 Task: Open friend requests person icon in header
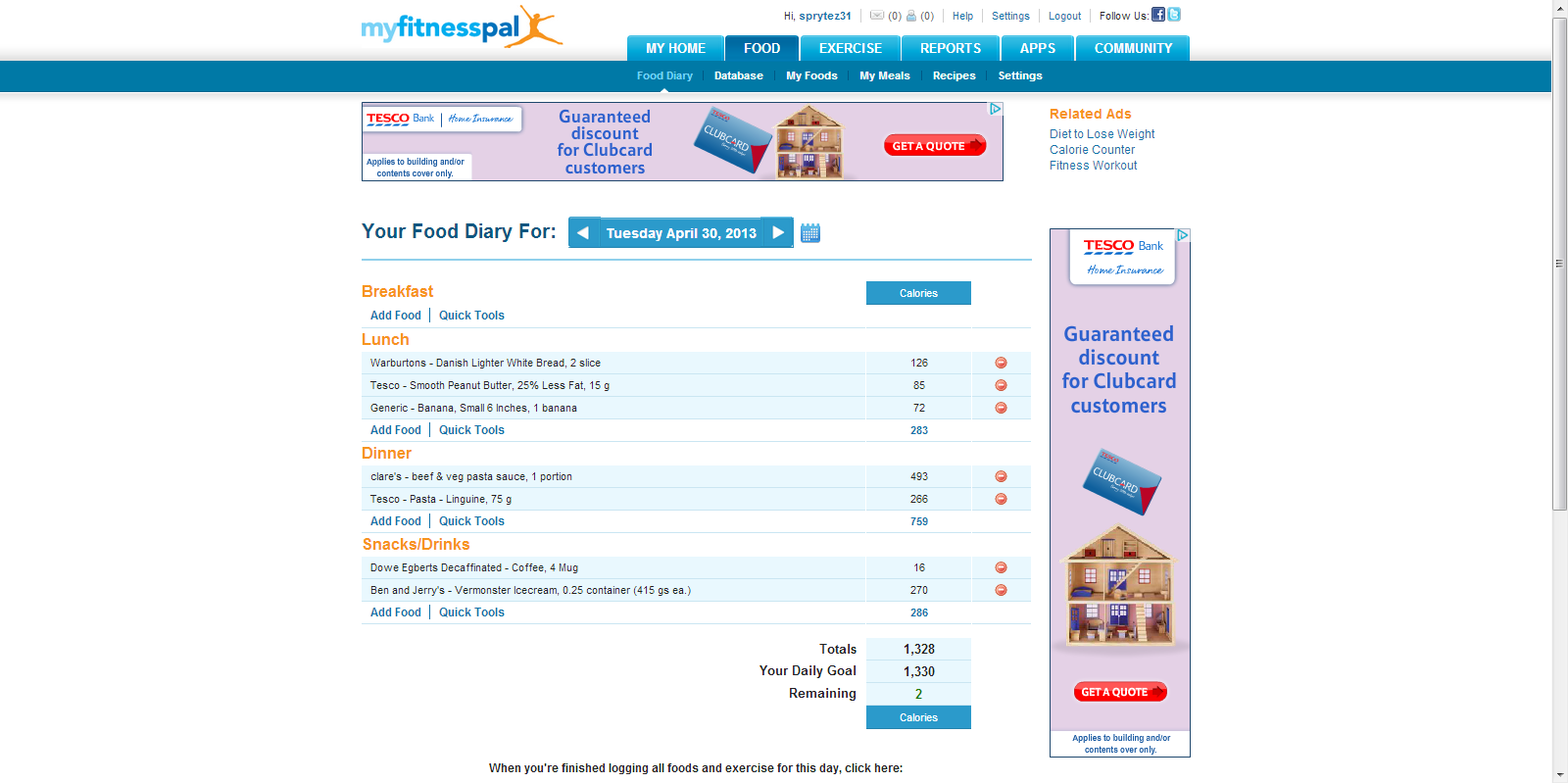[x=911, y=16]
